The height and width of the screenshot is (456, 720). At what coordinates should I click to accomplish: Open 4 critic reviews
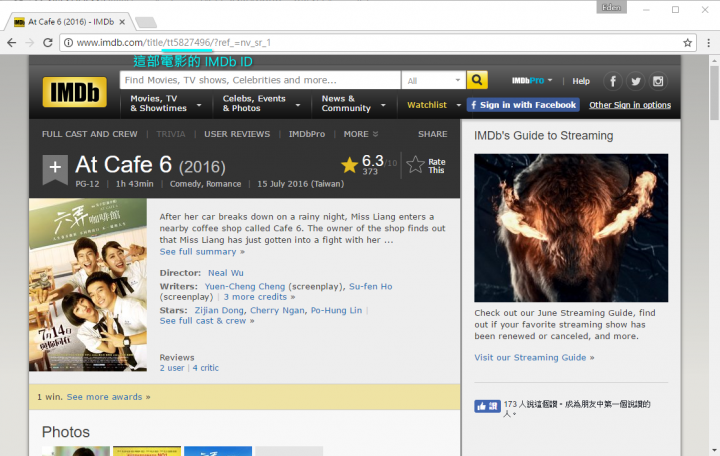click(x=205, y=368)
